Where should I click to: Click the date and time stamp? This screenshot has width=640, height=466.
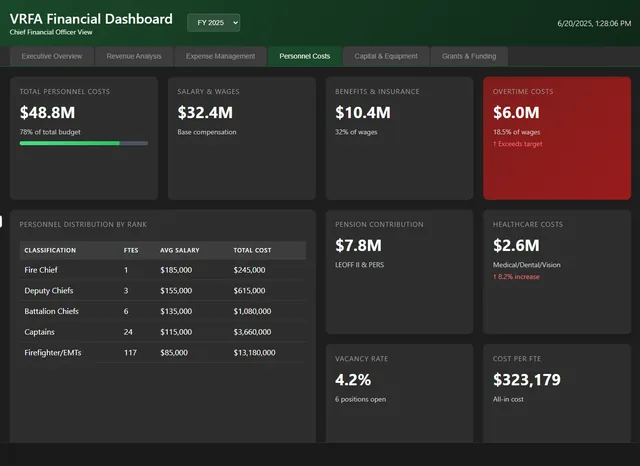tap(594, 24)
